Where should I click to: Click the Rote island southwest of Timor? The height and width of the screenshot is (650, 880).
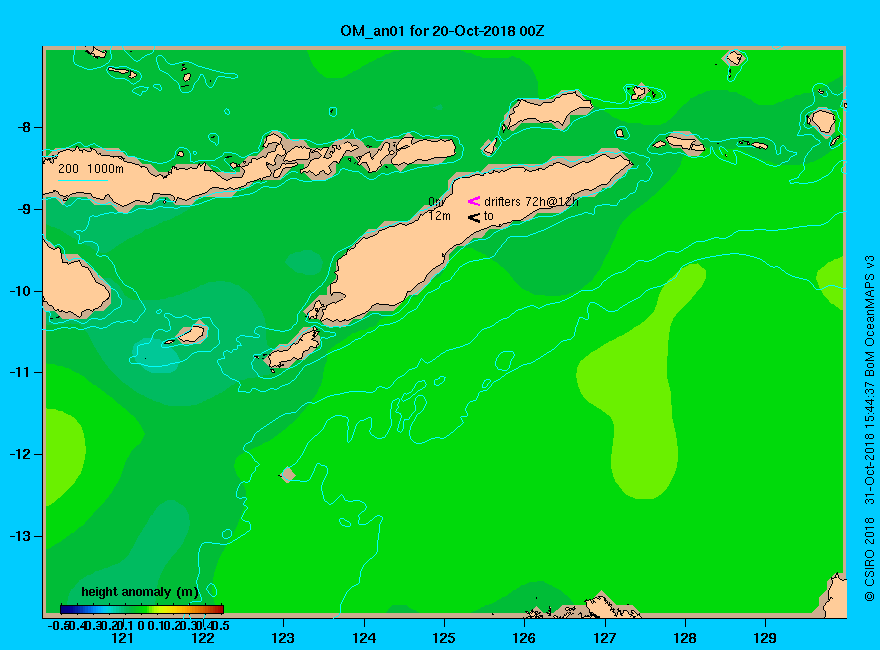click(293, 349)
